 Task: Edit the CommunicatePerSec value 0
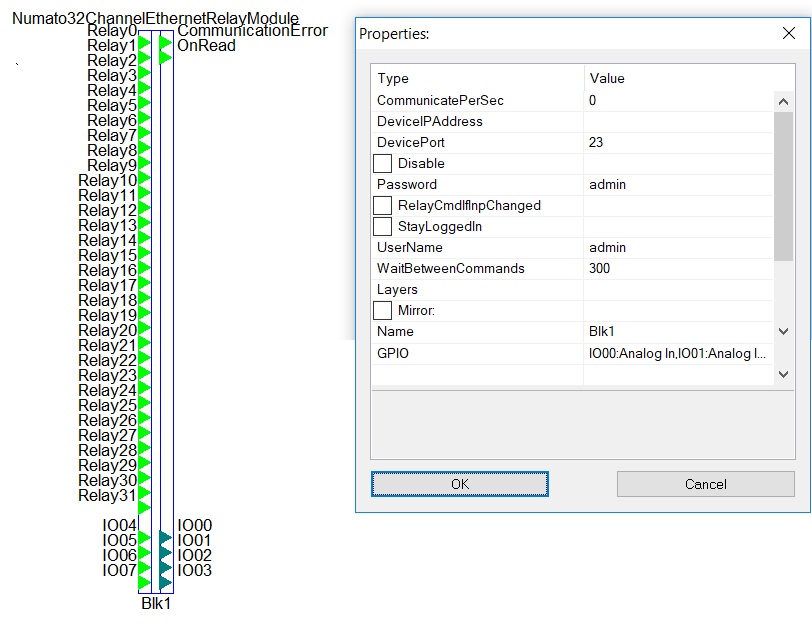pos(678,100)
